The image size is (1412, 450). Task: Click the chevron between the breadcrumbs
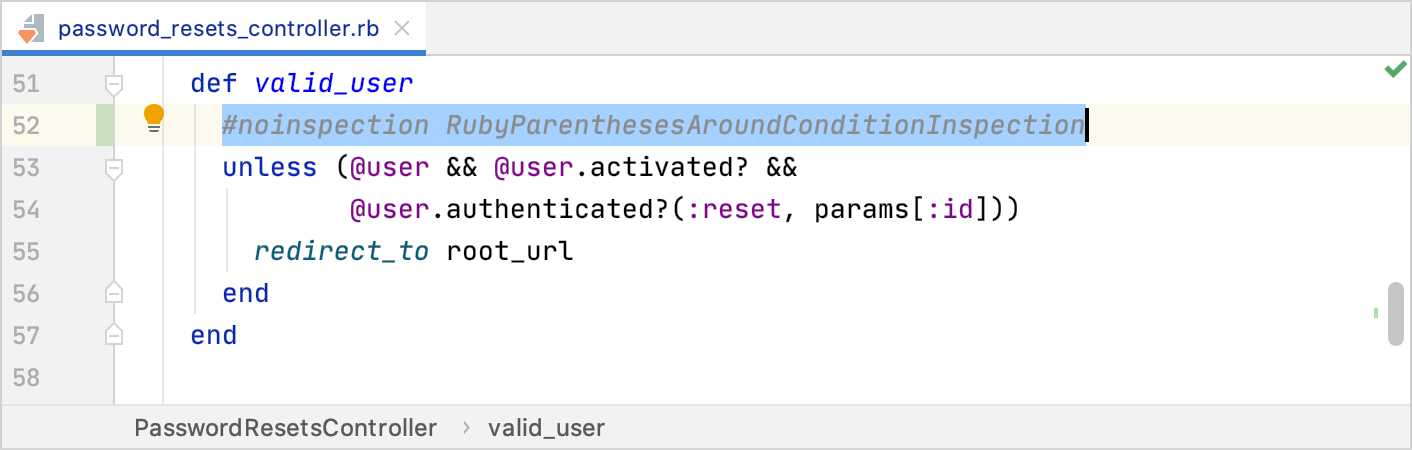(x=466, y=428)
